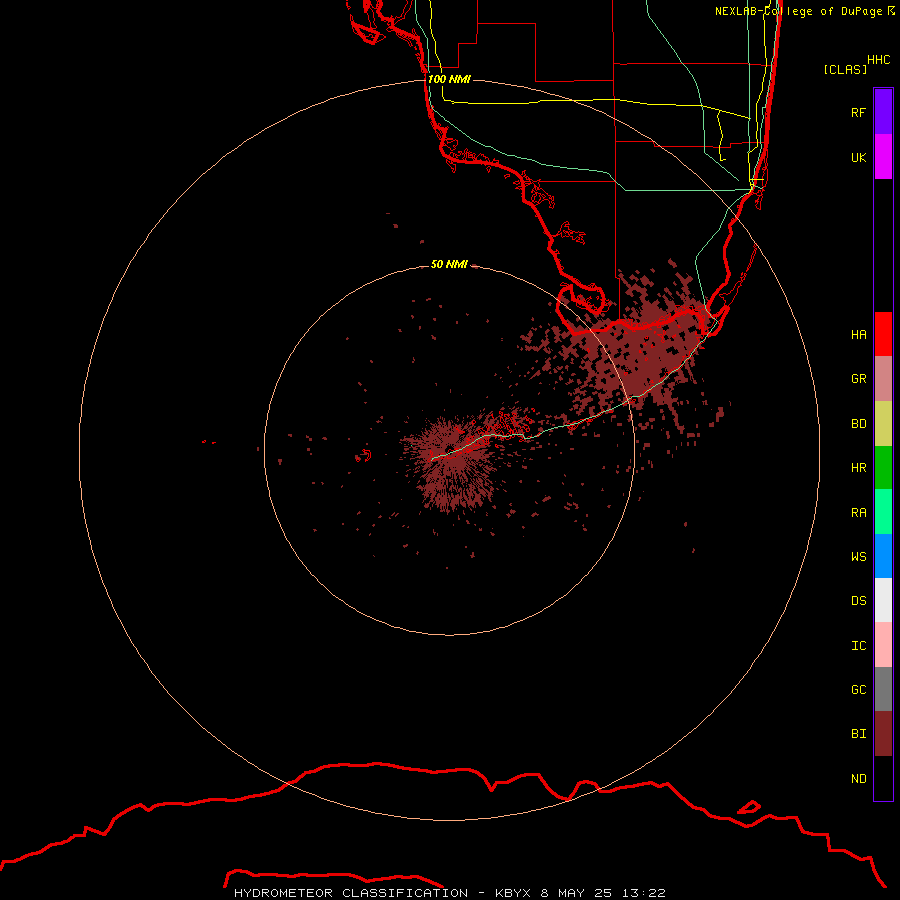Click the HR green legend swatch

point(883,468)
